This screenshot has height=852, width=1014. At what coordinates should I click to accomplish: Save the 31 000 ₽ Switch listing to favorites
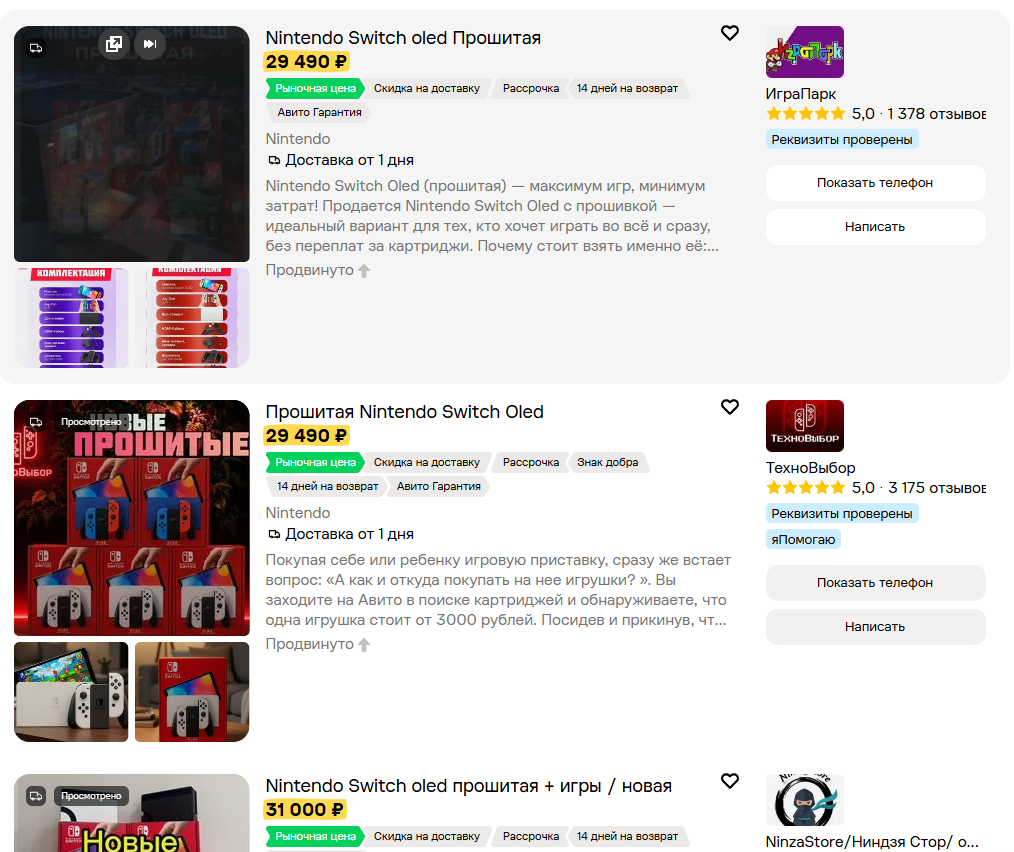[x=729, y=781]
